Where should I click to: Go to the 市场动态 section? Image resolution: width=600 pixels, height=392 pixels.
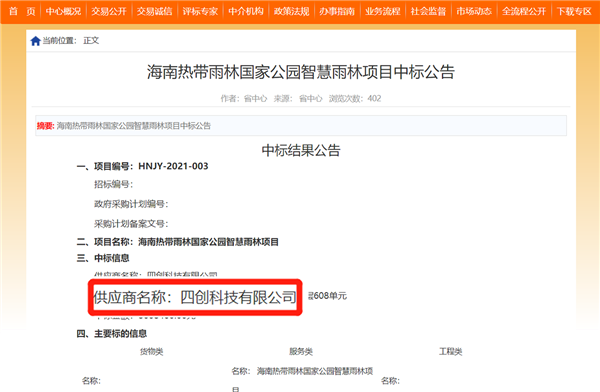(474, 11)
